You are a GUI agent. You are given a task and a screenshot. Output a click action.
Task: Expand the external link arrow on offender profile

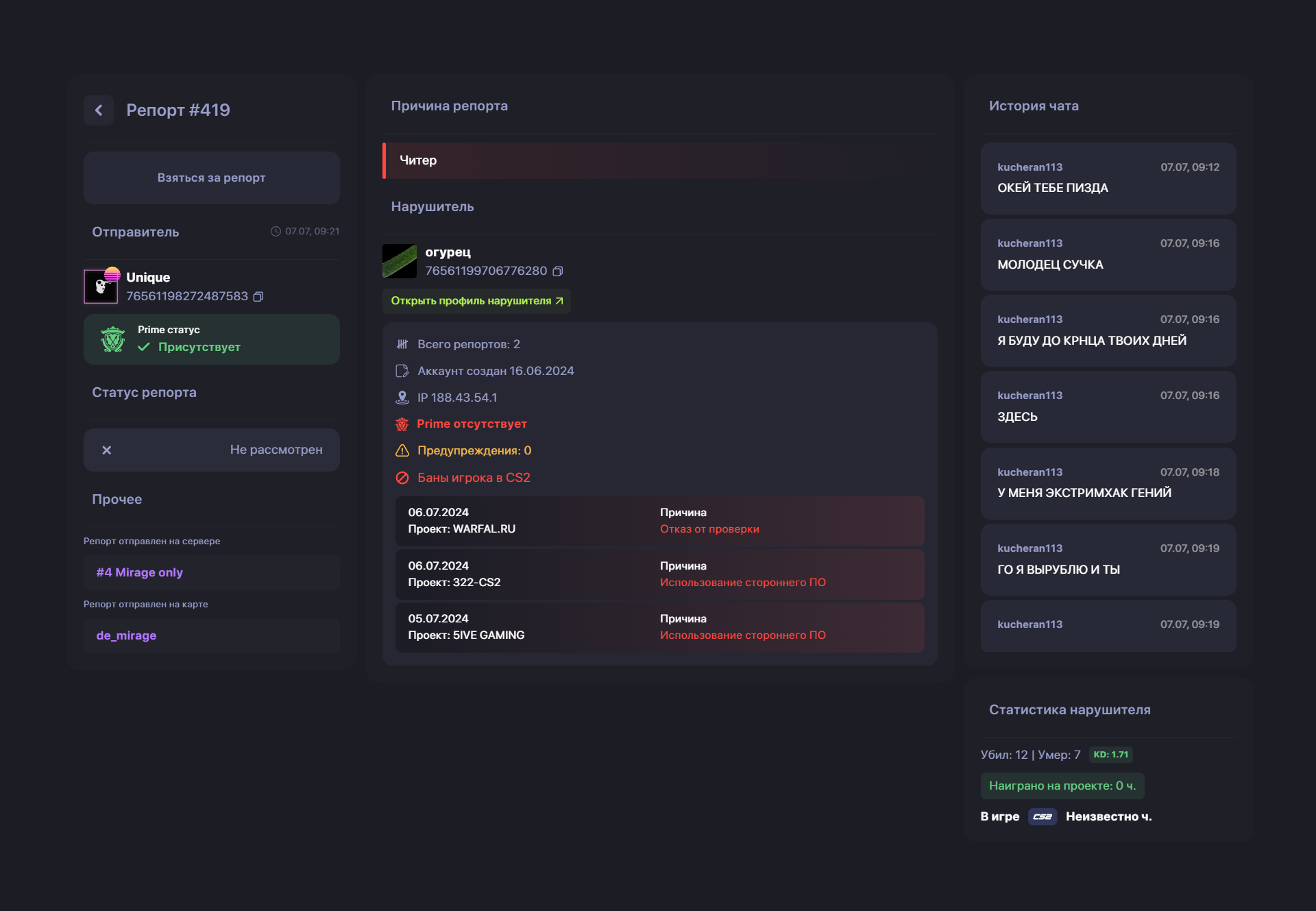coord(559,300)
